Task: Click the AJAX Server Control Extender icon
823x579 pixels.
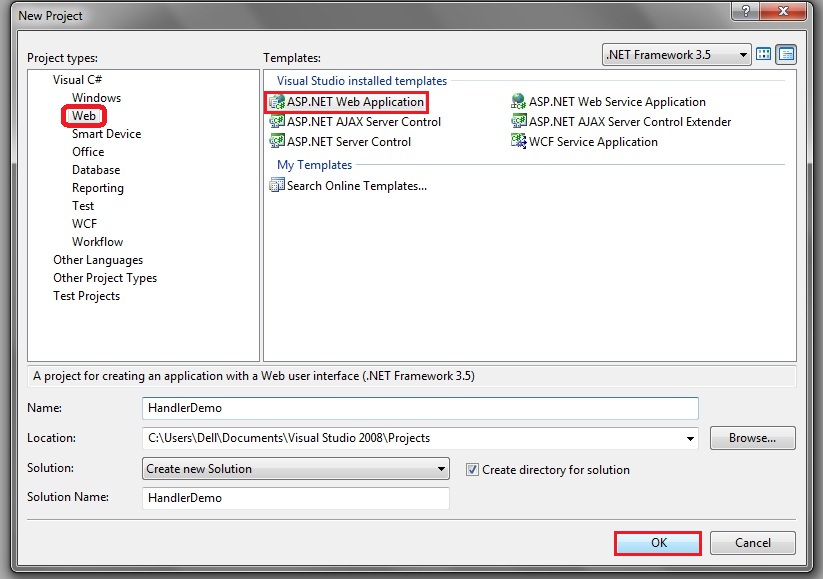Action: tap(519, 122)
